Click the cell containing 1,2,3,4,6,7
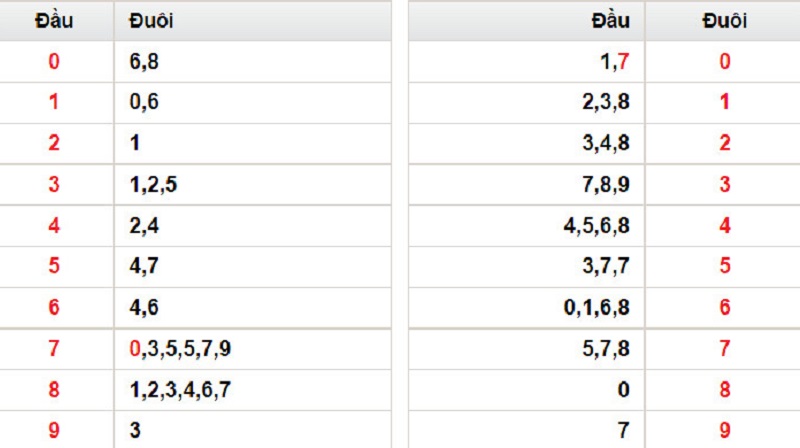800x448 pixels. pyautogui.click(x=181, y=390)
